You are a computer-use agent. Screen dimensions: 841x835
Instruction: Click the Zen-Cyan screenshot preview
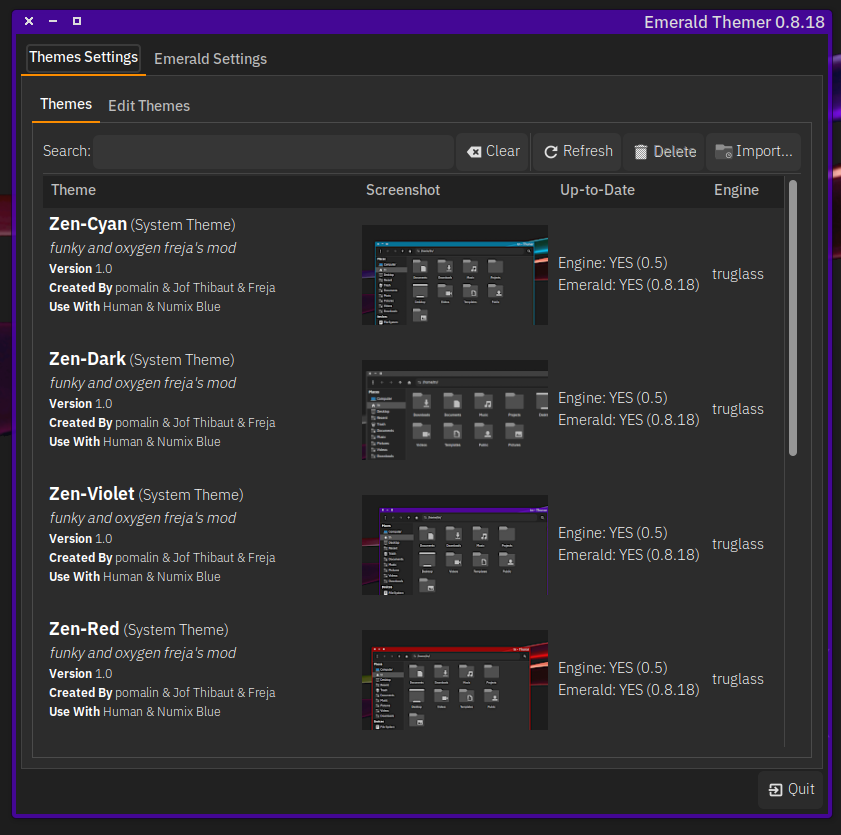pos(455,275)
